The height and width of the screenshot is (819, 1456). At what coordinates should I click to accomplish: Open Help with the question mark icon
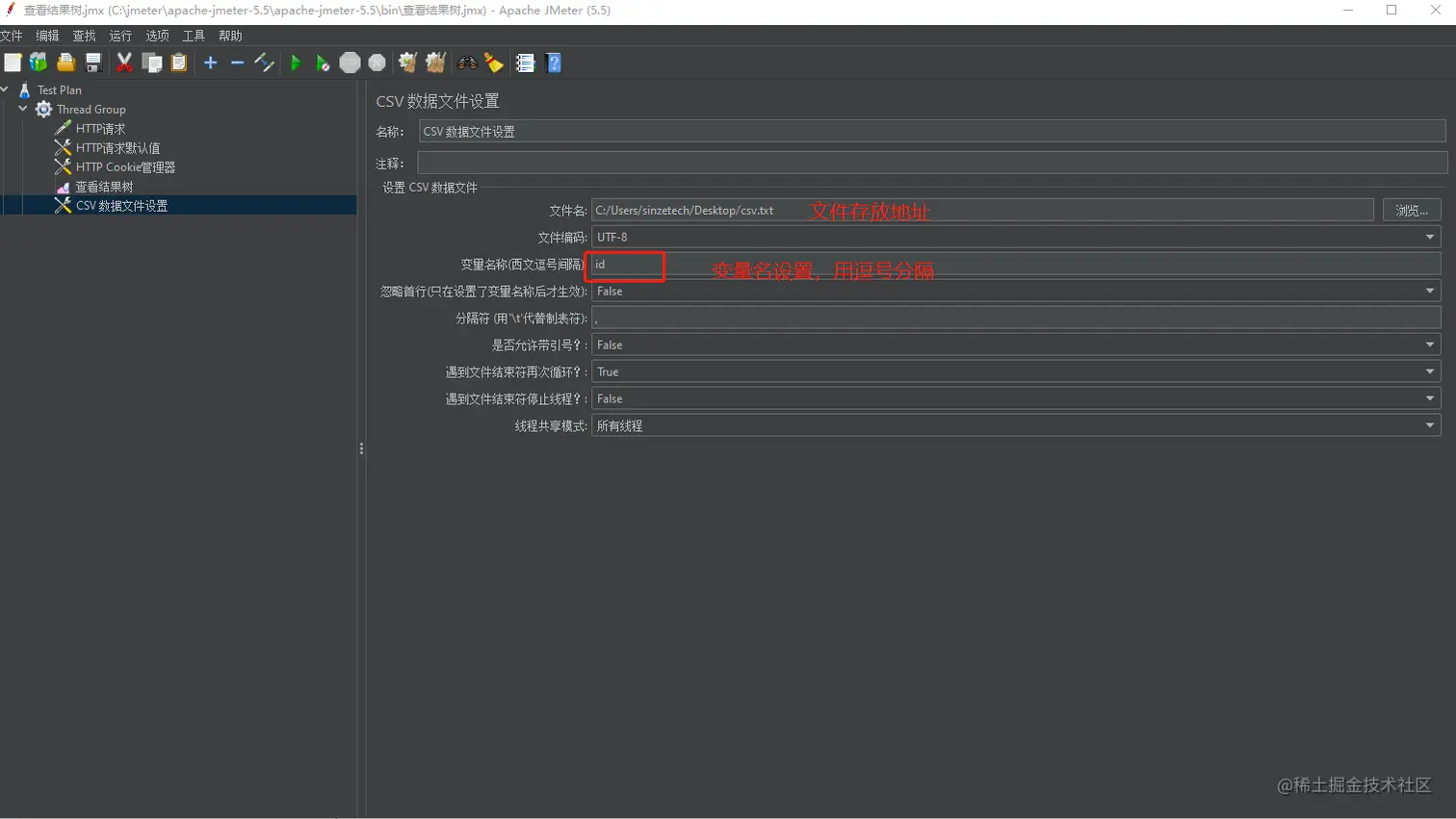[x=554, y=63]
